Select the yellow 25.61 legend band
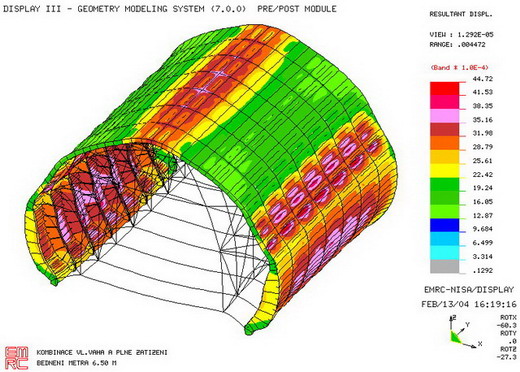This screenshot has width=520, height=372. pos(444,171)
